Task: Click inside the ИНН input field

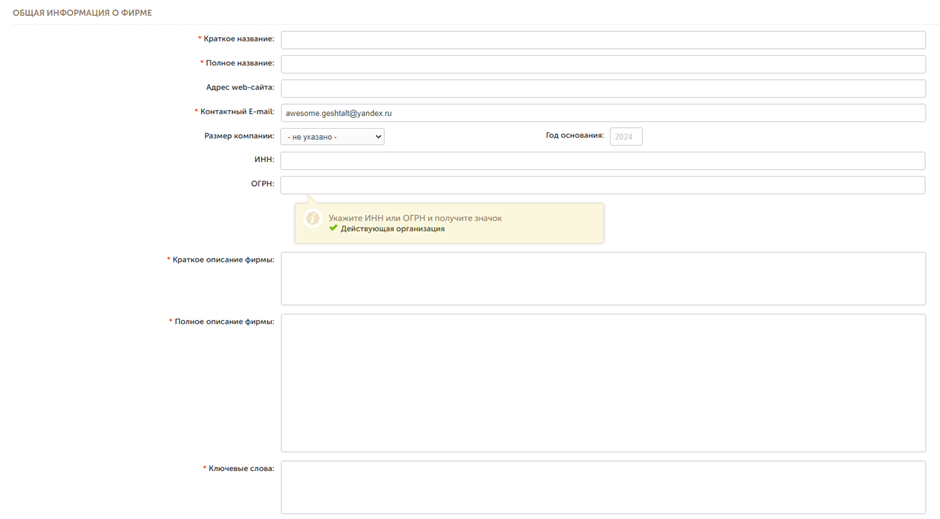Action: (x=602, y=161)
